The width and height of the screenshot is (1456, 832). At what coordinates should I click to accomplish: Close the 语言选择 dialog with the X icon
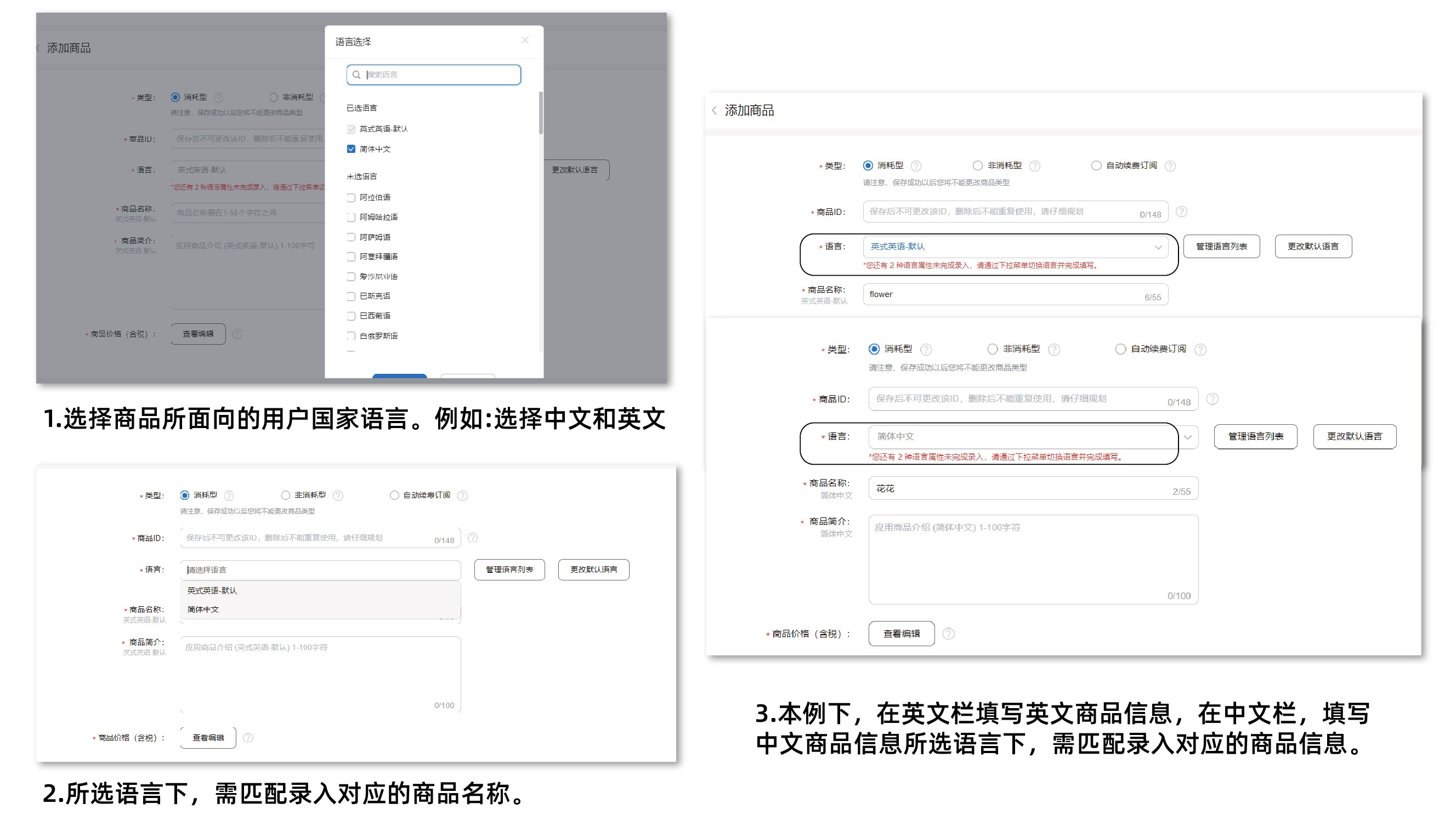[x=525, y=40]
